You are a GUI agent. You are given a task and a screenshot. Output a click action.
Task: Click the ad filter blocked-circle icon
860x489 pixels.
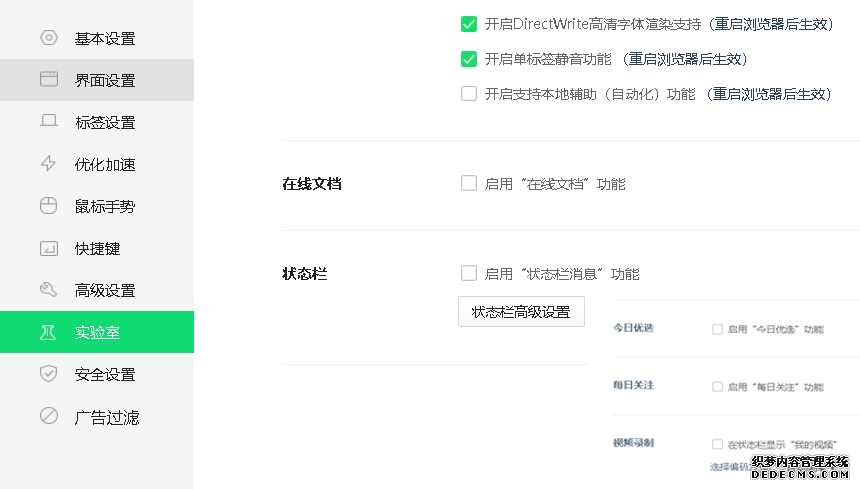tap(49, 416)
